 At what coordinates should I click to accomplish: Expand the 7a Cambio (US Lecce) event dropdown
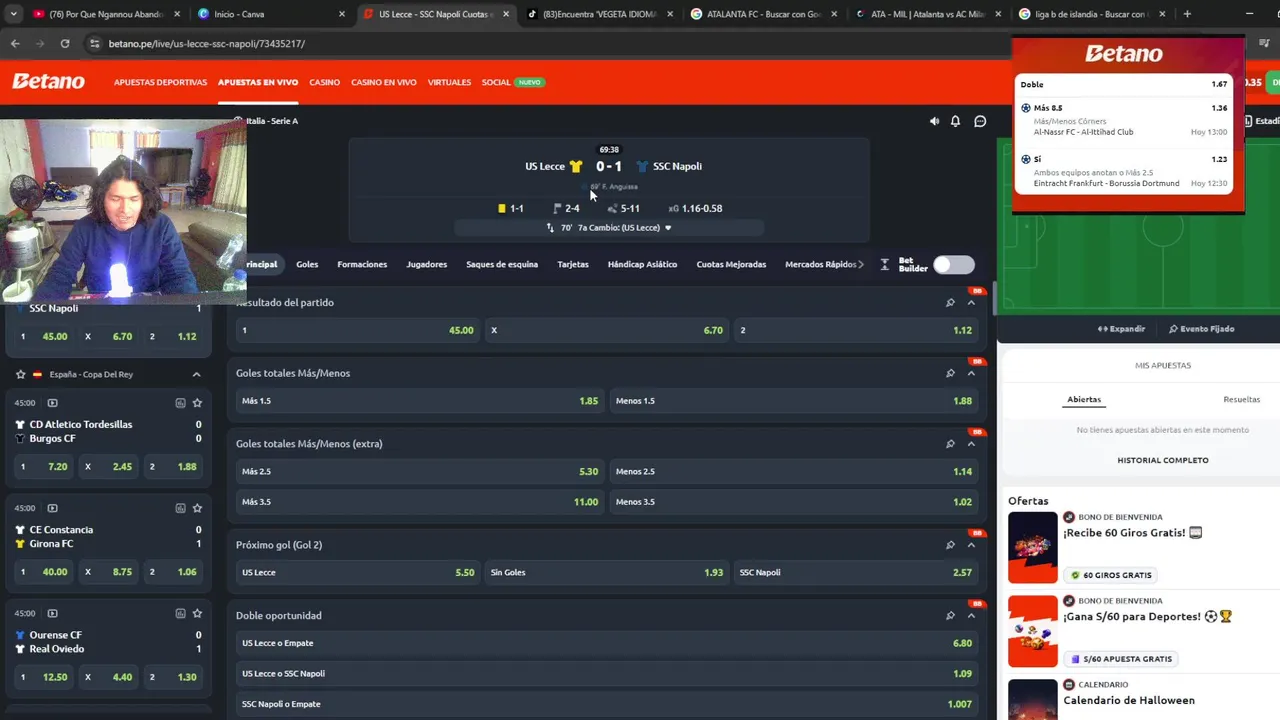(668, 228)
